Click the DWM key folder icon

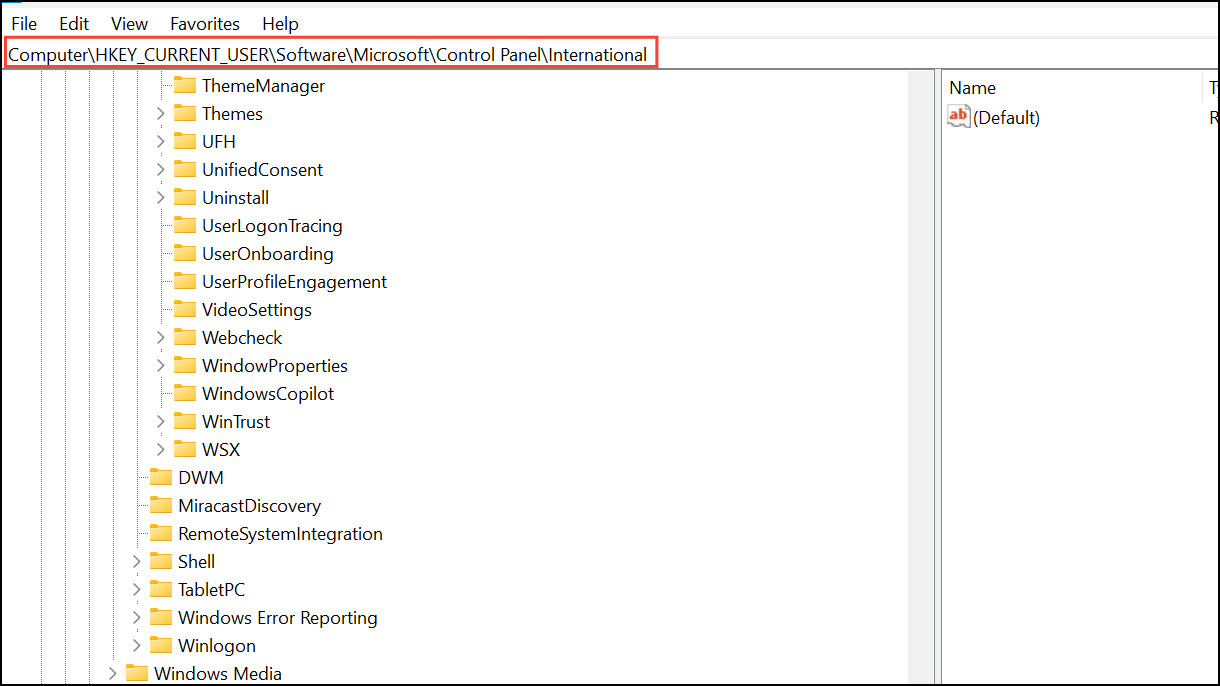coord(161,477)
